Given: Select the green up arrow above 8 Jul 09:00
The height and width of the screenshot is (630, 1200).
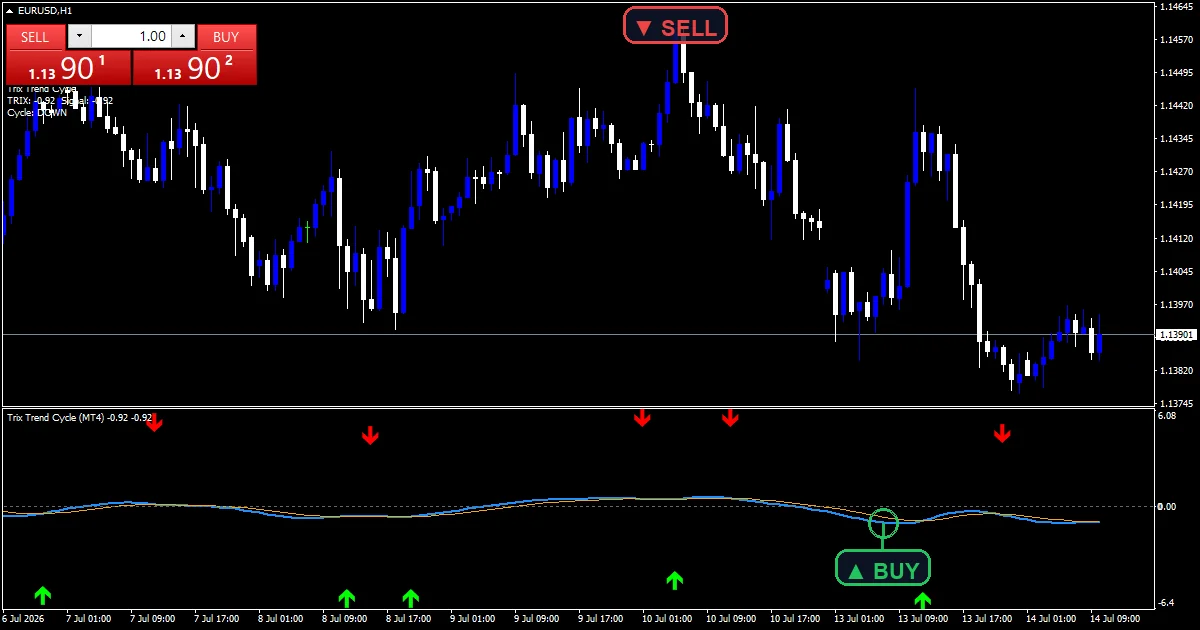Looking at the screenshot, I should pyautogui.click(x=346, y=598).
